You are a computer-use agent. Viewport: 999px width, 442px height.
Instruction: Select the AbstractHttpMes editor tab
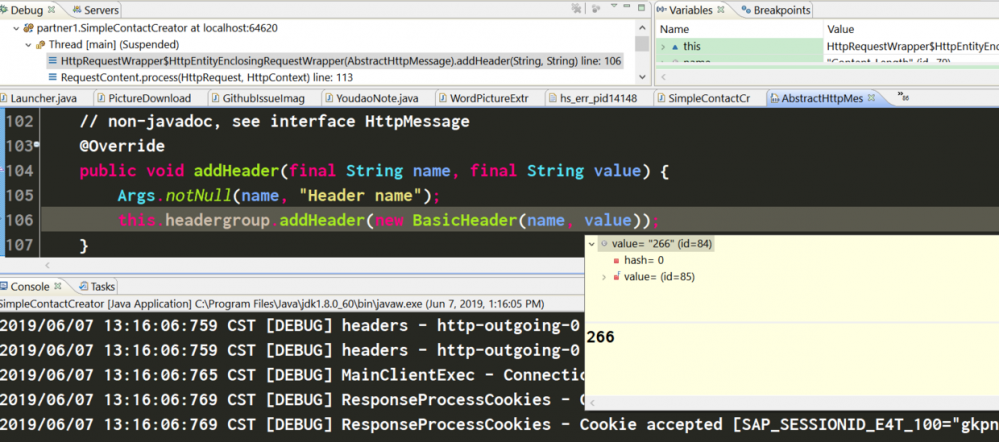[x=822, y=98]
